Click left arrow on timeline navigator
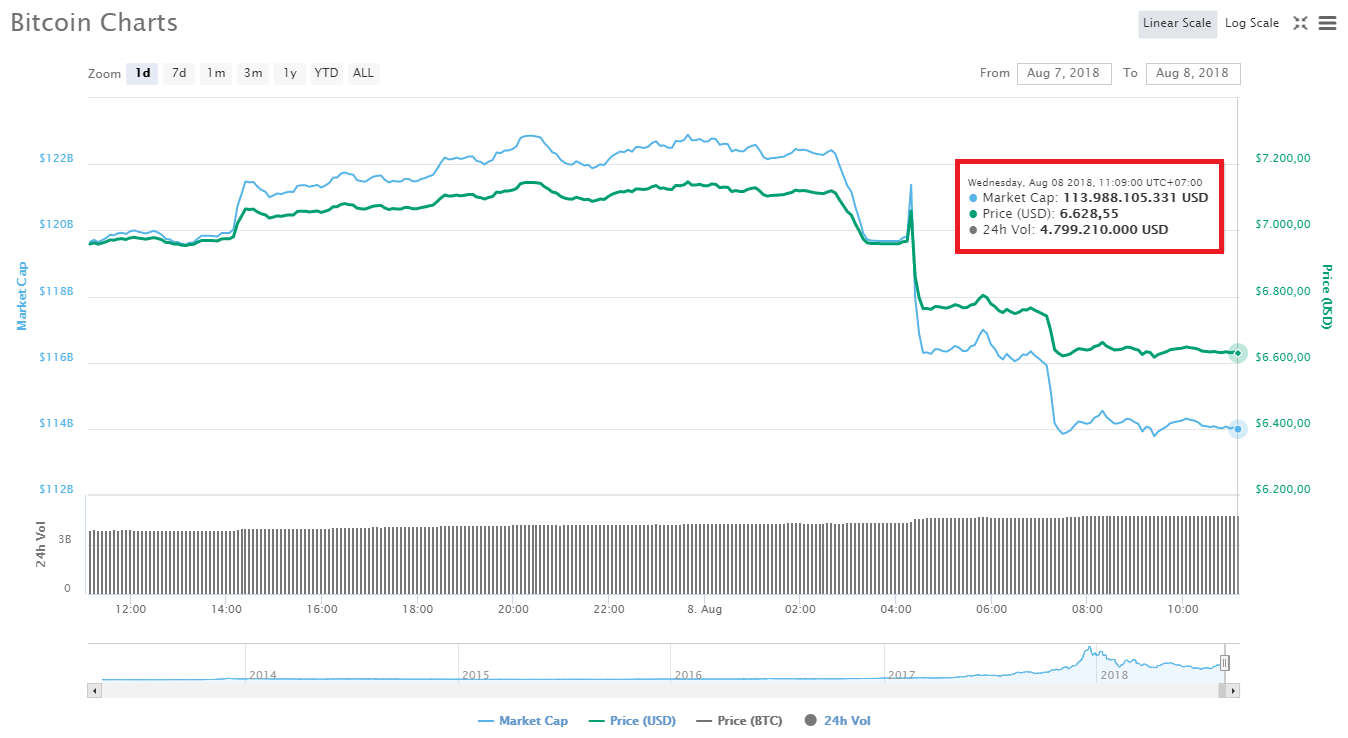Image resolution: width=1348 pixels, height=738 pixels. 94,690
